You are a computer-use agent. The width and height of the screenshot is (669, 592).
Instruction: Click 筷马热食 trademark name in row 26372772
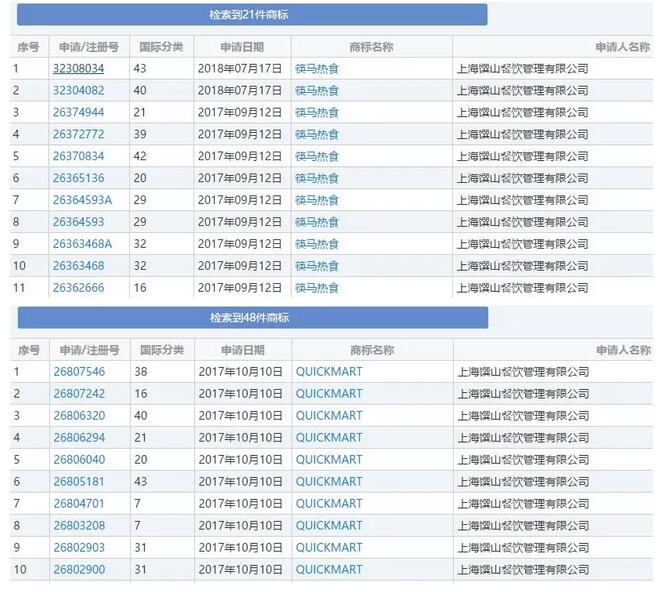tap(317, 134)
